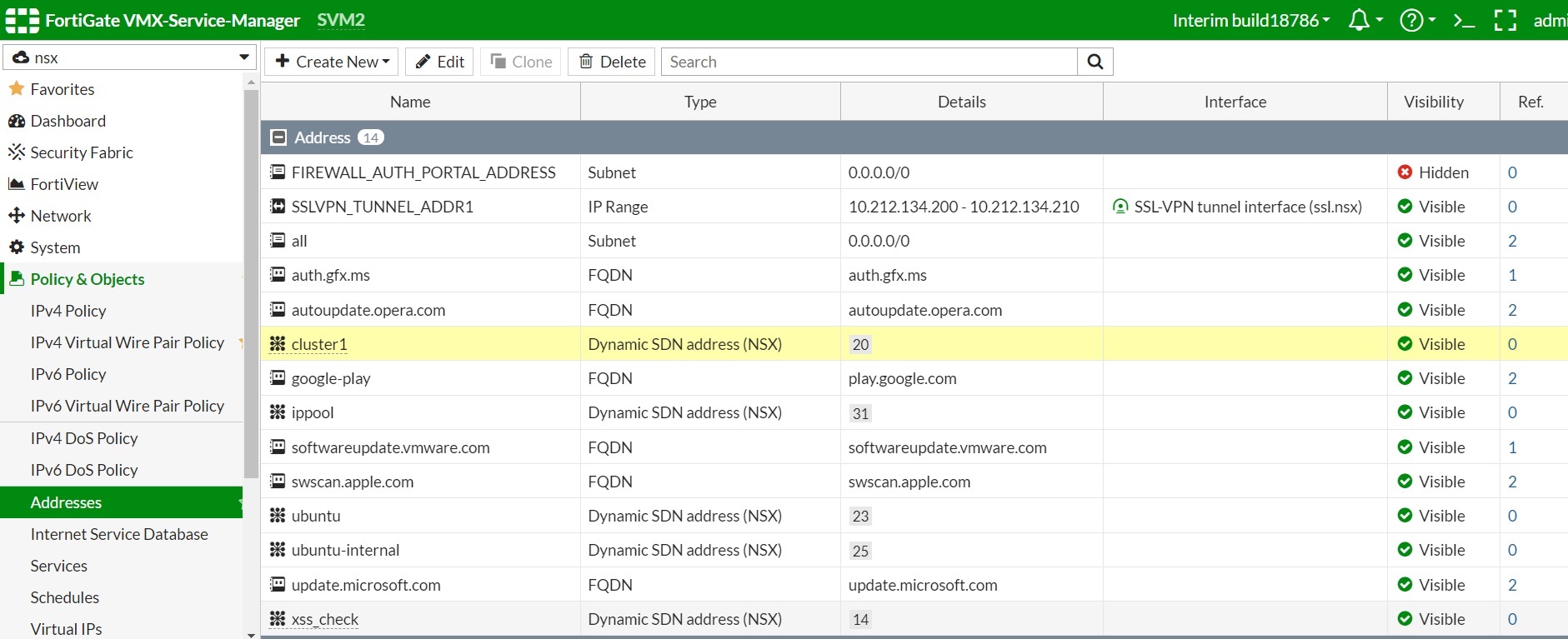Click the SSL-VPN tunnel interface icon
The image size is (1568, 639).
pyautogui.click(x=1120, y=207)
